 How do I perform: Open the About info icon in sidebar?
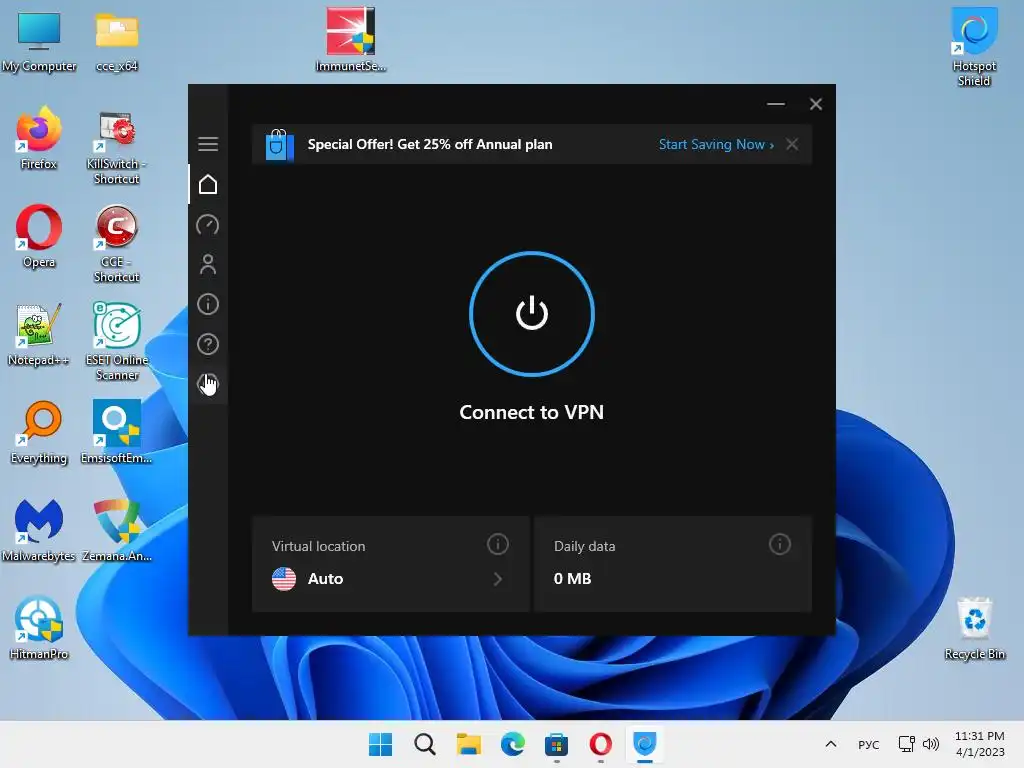[x=208, y=304]
